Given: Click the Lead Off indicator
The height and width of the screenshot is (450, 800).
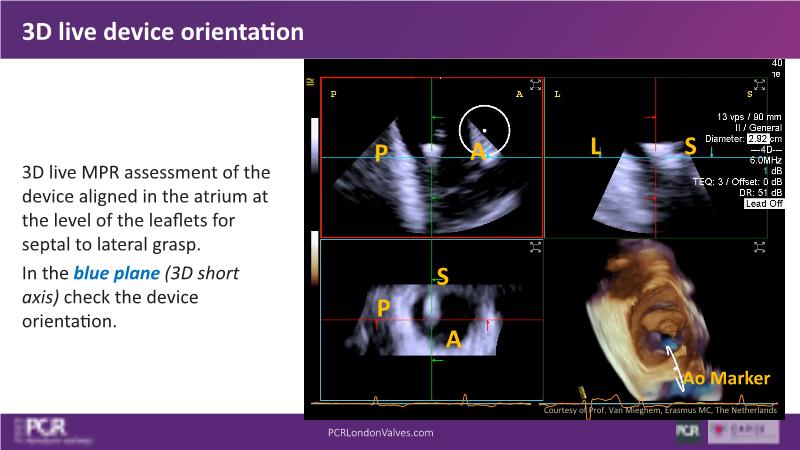Looking at the screenshot, I should pyautogui.click(x=764, y=204).
